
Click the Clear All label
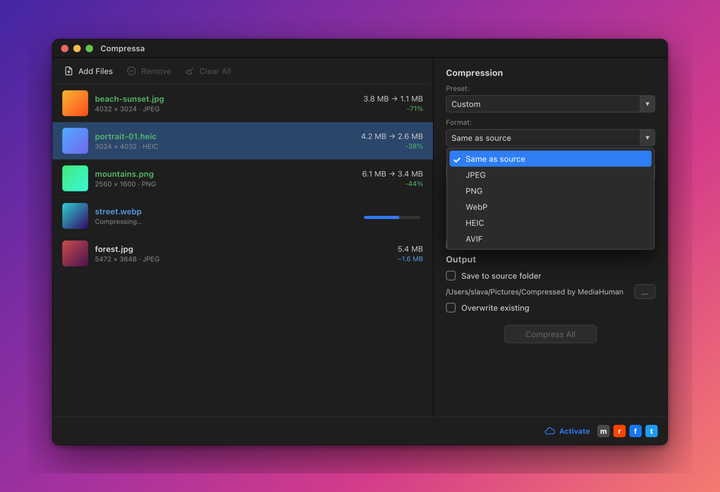[x=215, y=71]
